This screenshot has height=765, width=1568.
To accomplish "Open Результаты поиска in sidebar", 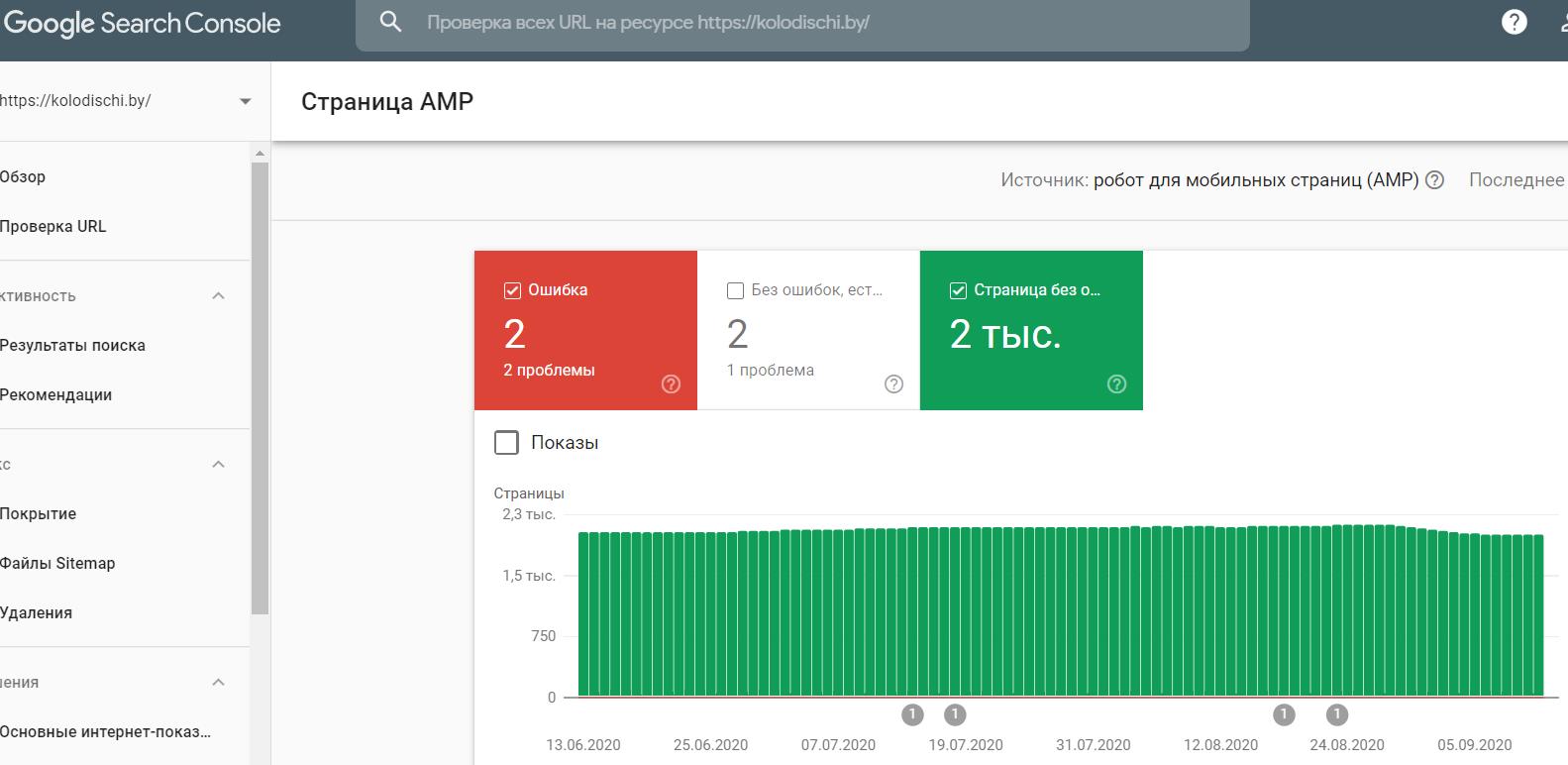I will 72,346.
